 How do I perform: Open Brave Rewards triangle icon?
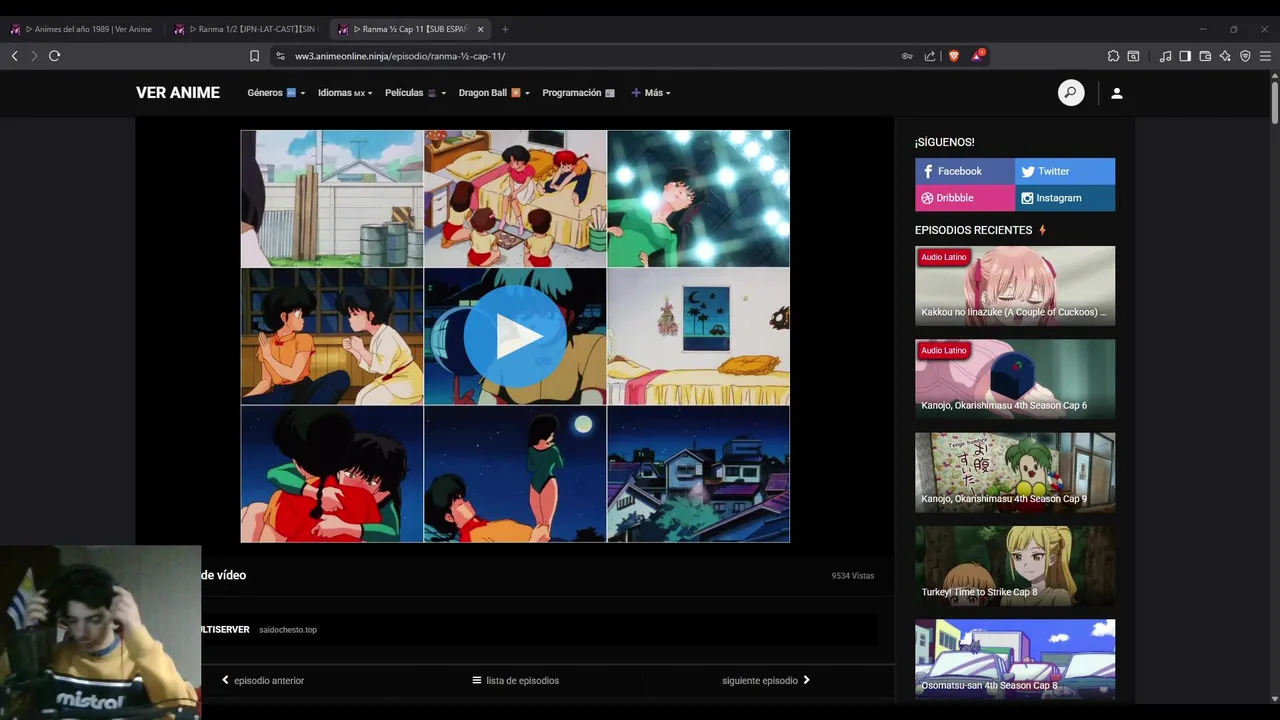click(x=977, y=56)
